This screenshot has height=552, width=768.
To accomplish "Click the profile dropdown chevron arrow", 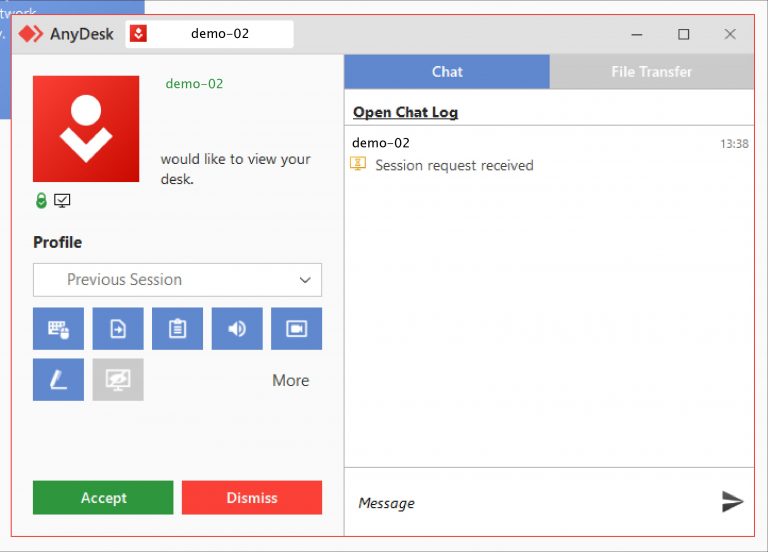I will [x=305, y=280].
